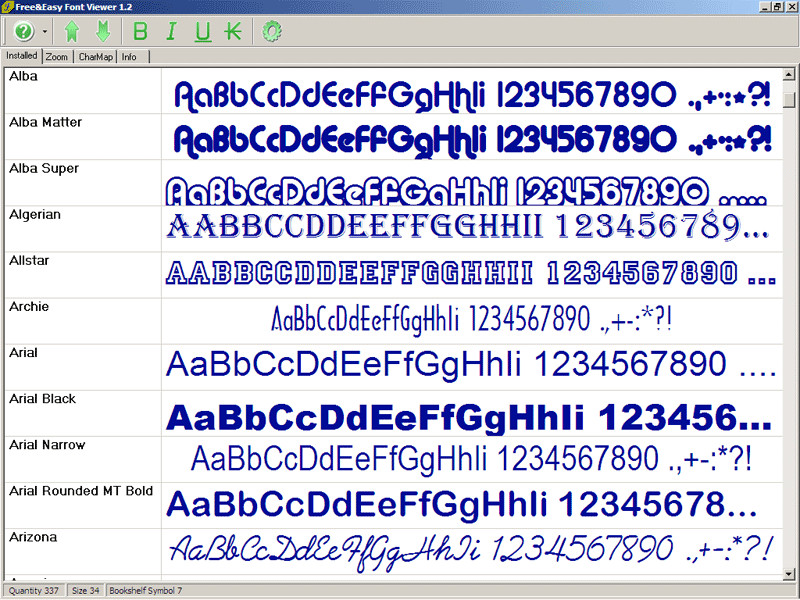800x600 pixels.
Task: Click the vertical scrollbar thumb
Action: pos(789,99)
